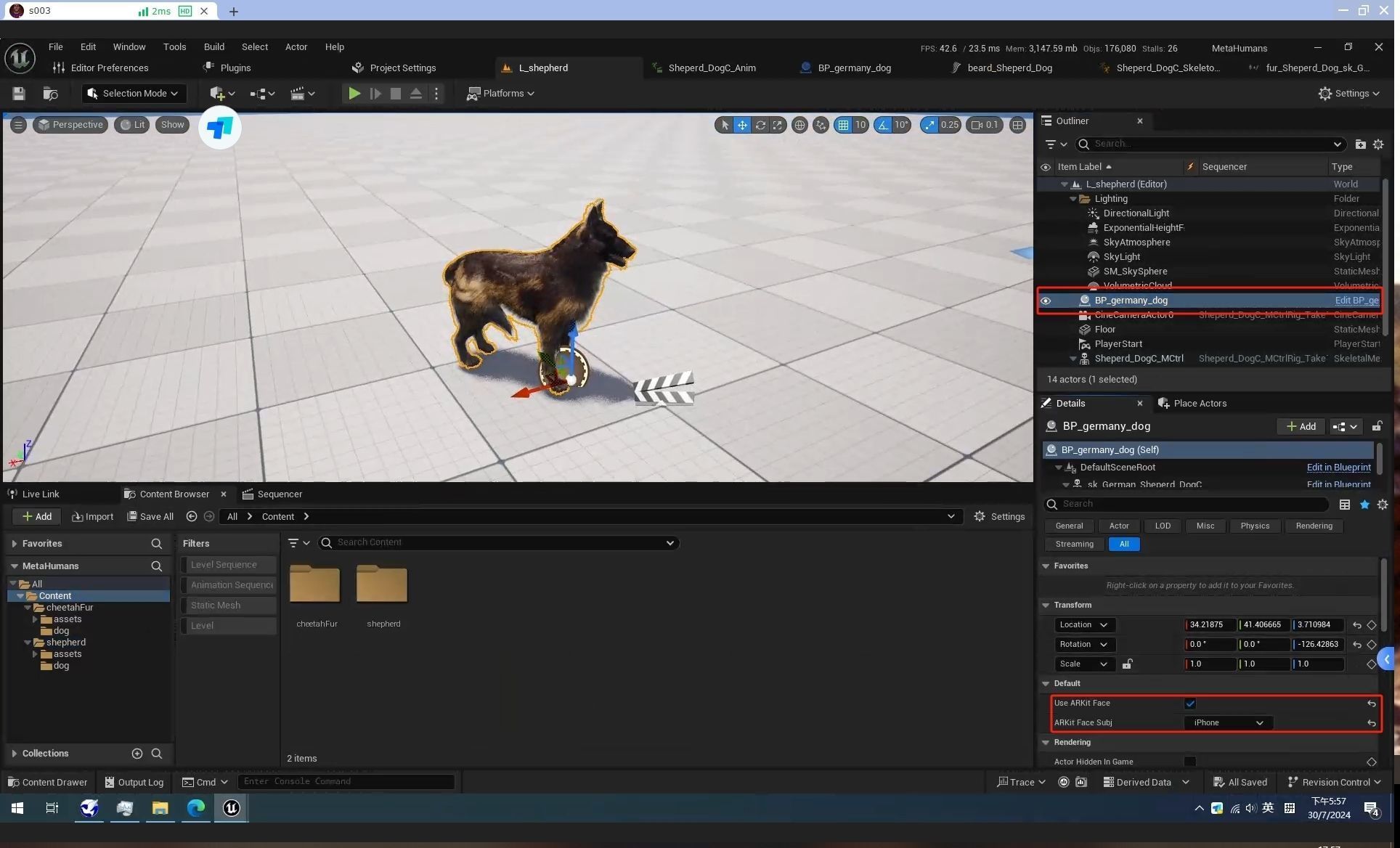Toggle scale snapping icon

[929, 125]
